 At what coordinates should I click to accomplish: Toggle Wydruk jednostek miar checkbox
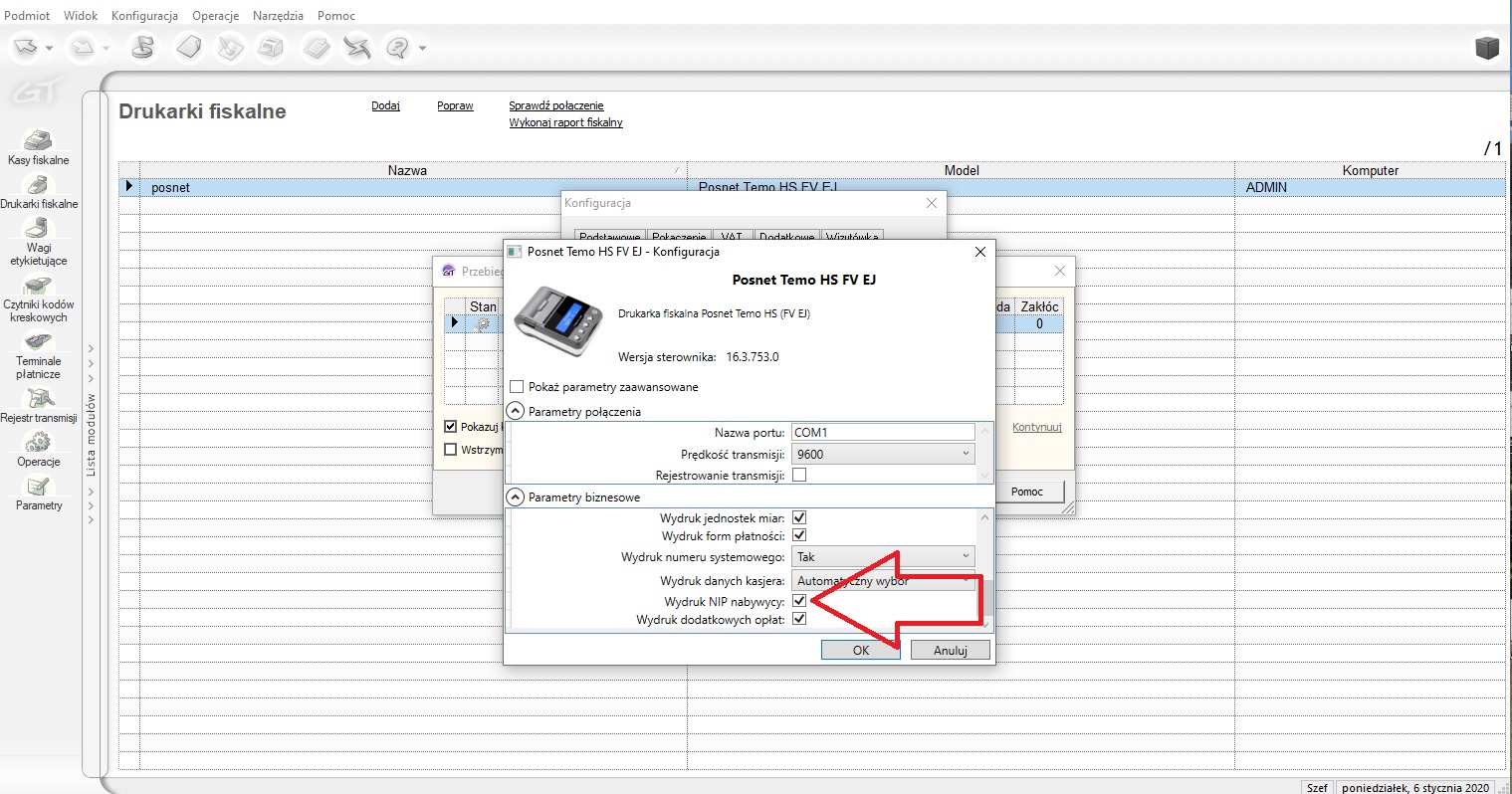[798, 518]
